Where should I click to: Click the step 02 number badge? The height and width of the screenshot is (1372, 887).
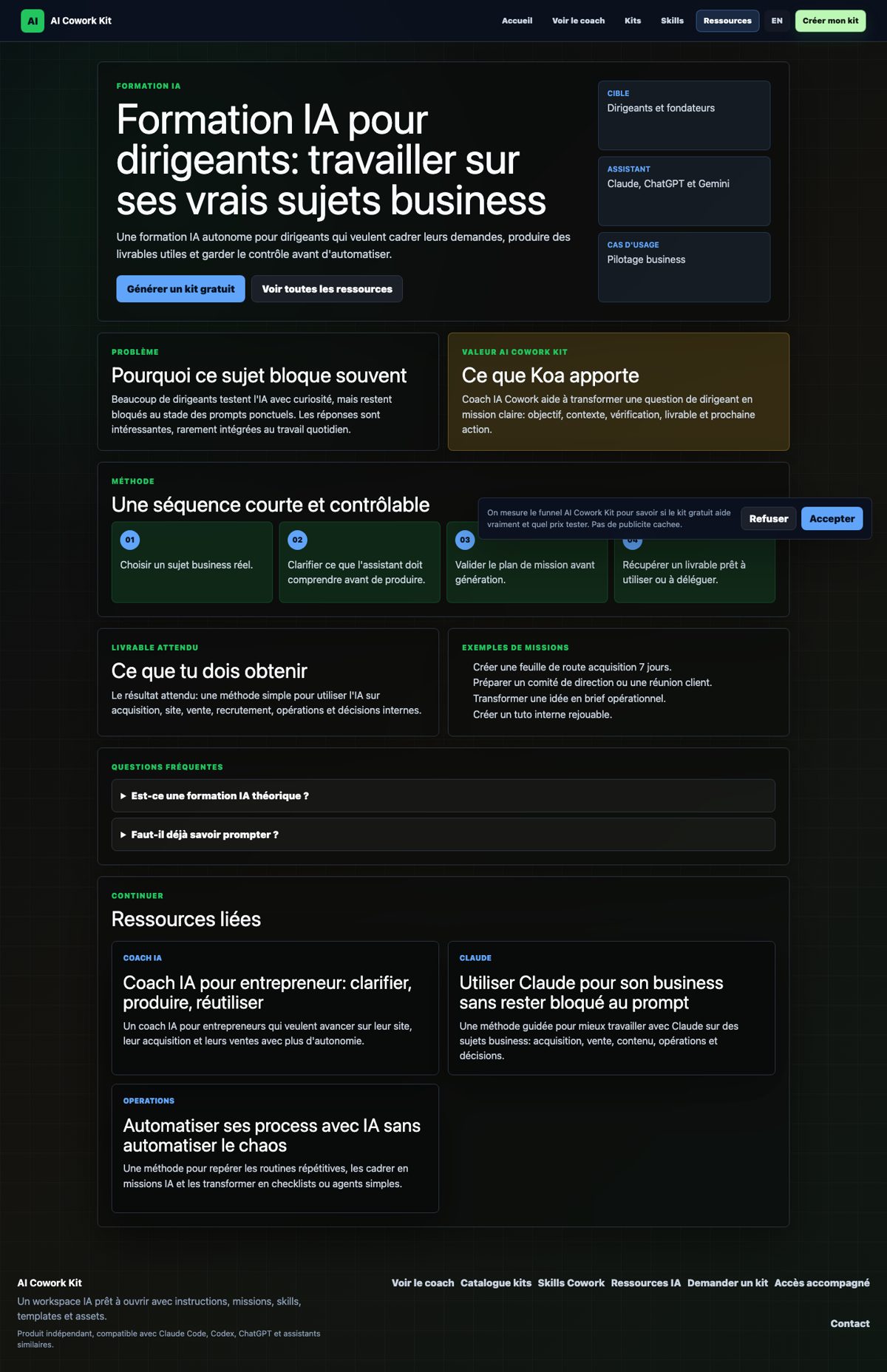coord(297,540)
